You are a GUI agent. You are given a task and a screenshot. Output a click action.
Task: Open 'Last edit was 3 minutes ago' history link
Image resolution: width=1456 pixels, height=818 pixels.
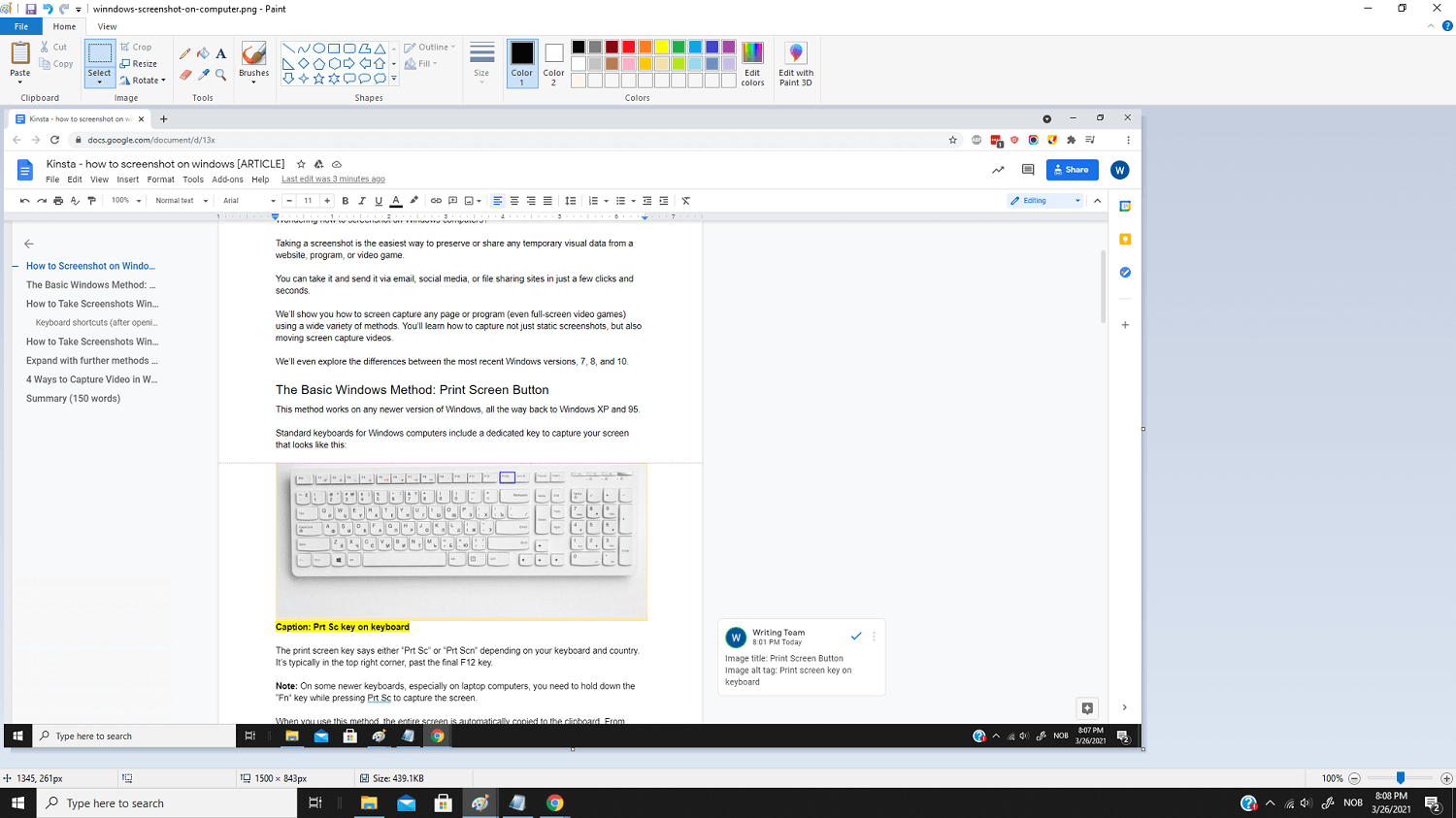click(333, 179)
